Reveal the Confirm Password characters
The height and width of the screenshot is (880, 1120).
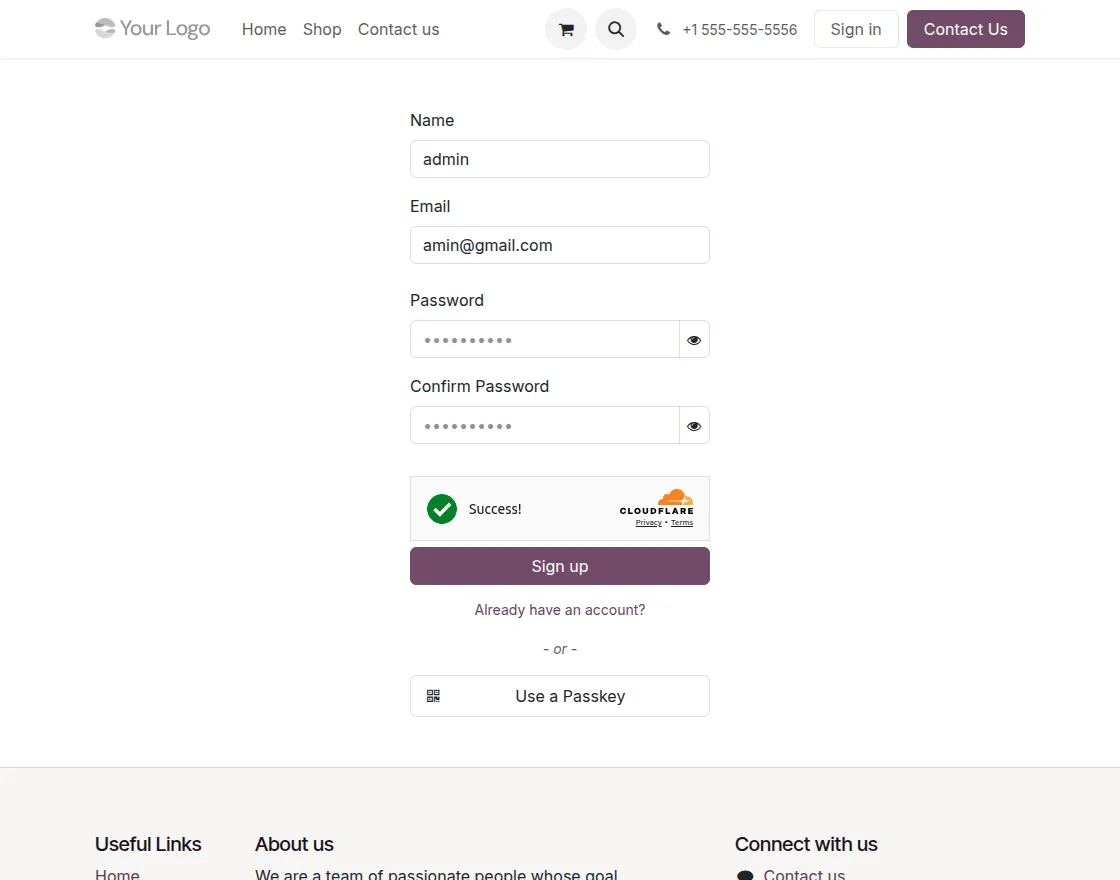(x=694, y=426)
